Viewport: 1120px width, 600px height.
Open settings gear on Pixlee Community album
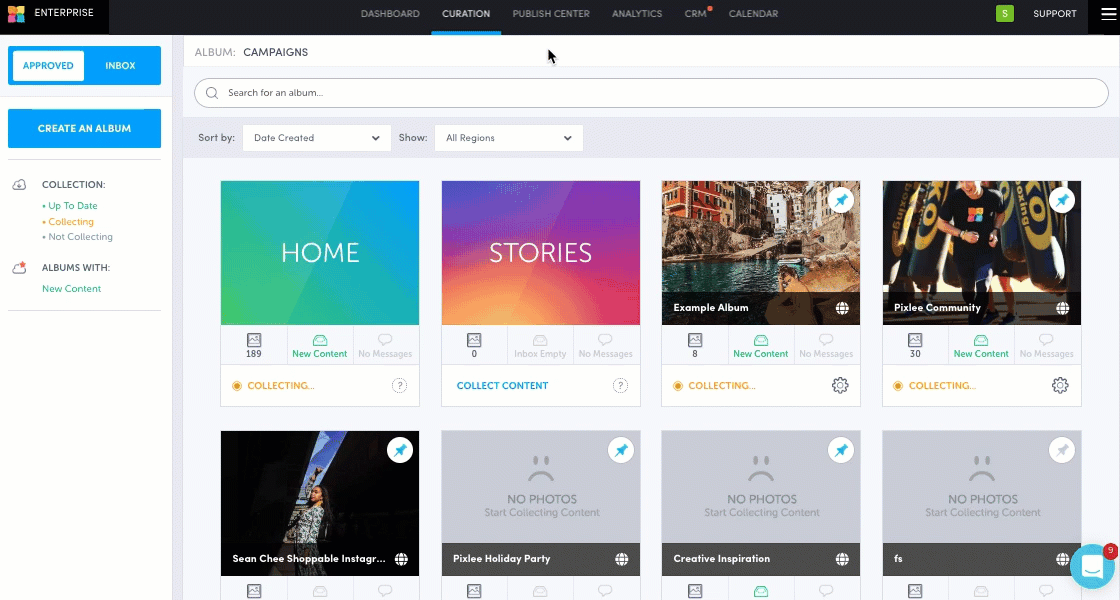pyautogui.click(x=1060, y=386)
